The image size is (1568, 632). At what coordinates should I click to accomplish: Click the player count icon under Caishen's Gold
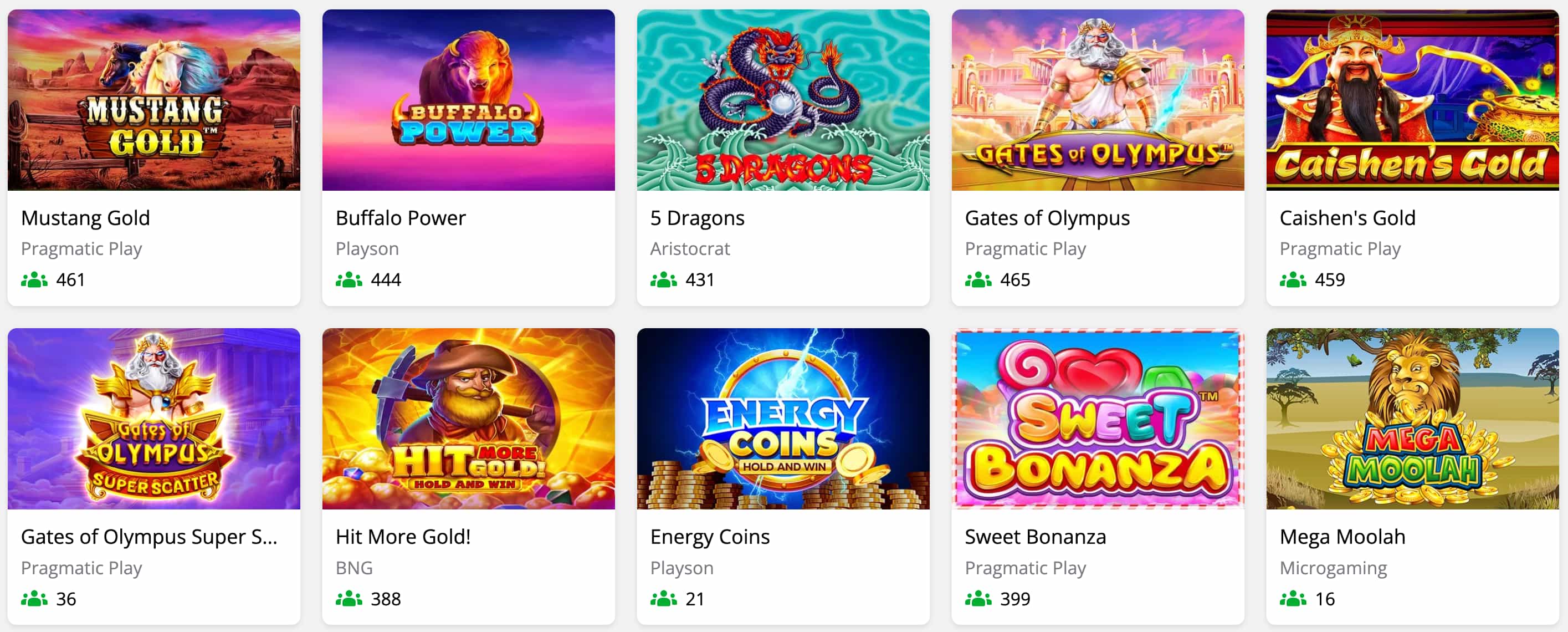(x=1294, y=279)
